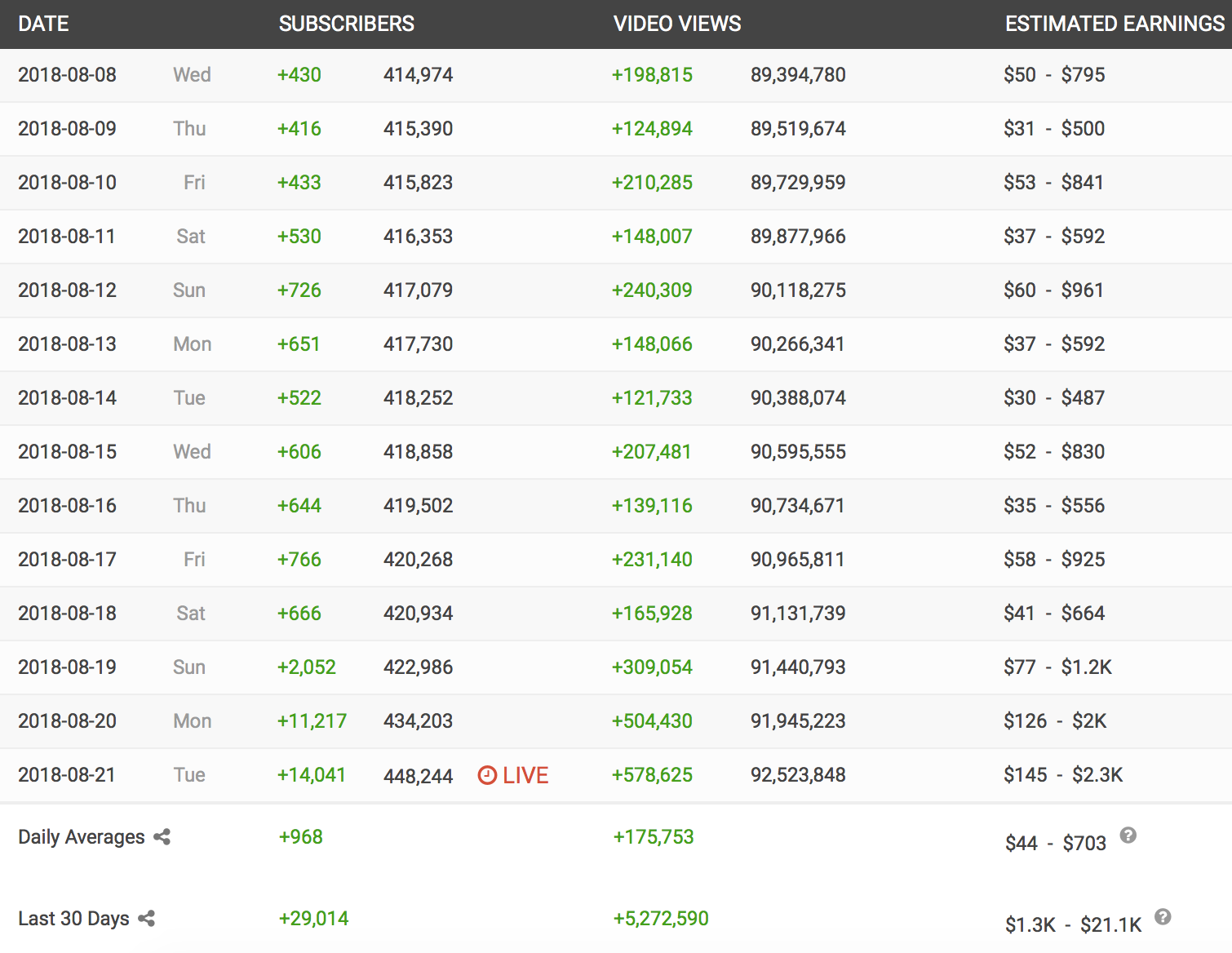Select the 2018-08-08 date row
1232x953 pixels.
pyautogui.click(x=67, y=75)
